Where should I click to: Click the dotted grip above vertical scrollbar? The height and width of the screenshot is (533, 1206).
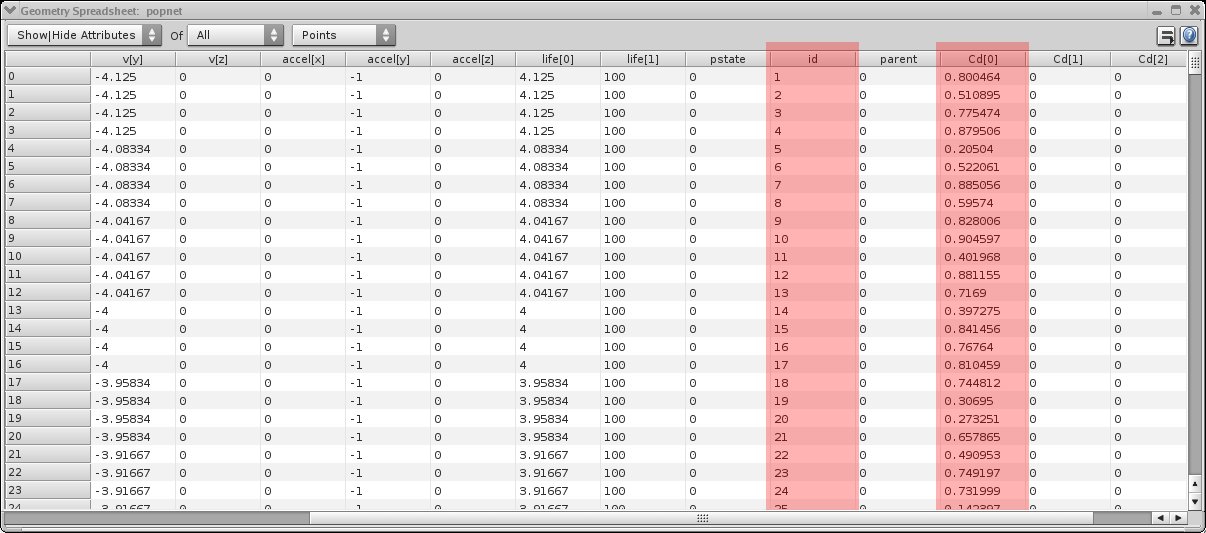(1195, 61)
